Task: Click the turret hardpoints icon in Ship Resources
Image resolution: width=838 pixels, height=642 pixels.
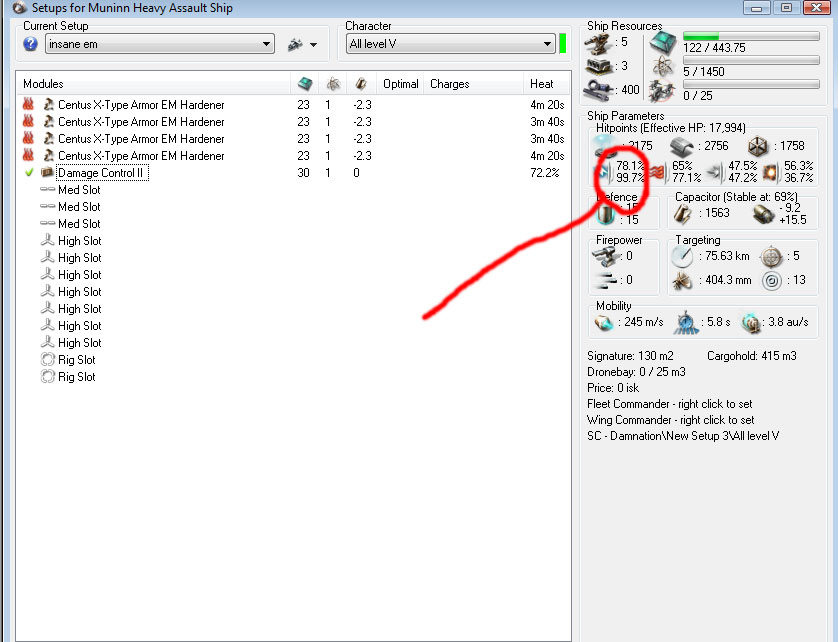Action: 598,43
